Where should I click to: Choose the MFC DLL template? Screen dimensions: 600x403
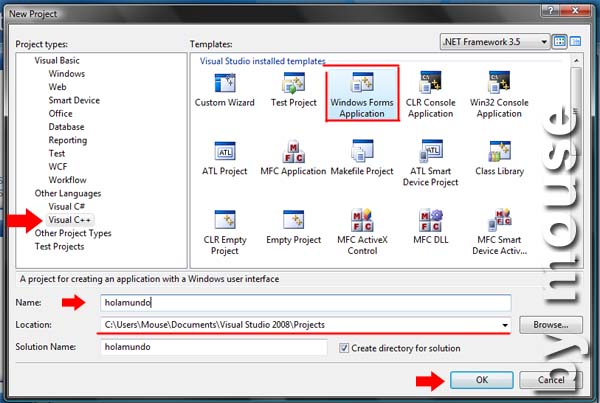tap(430, 227)
